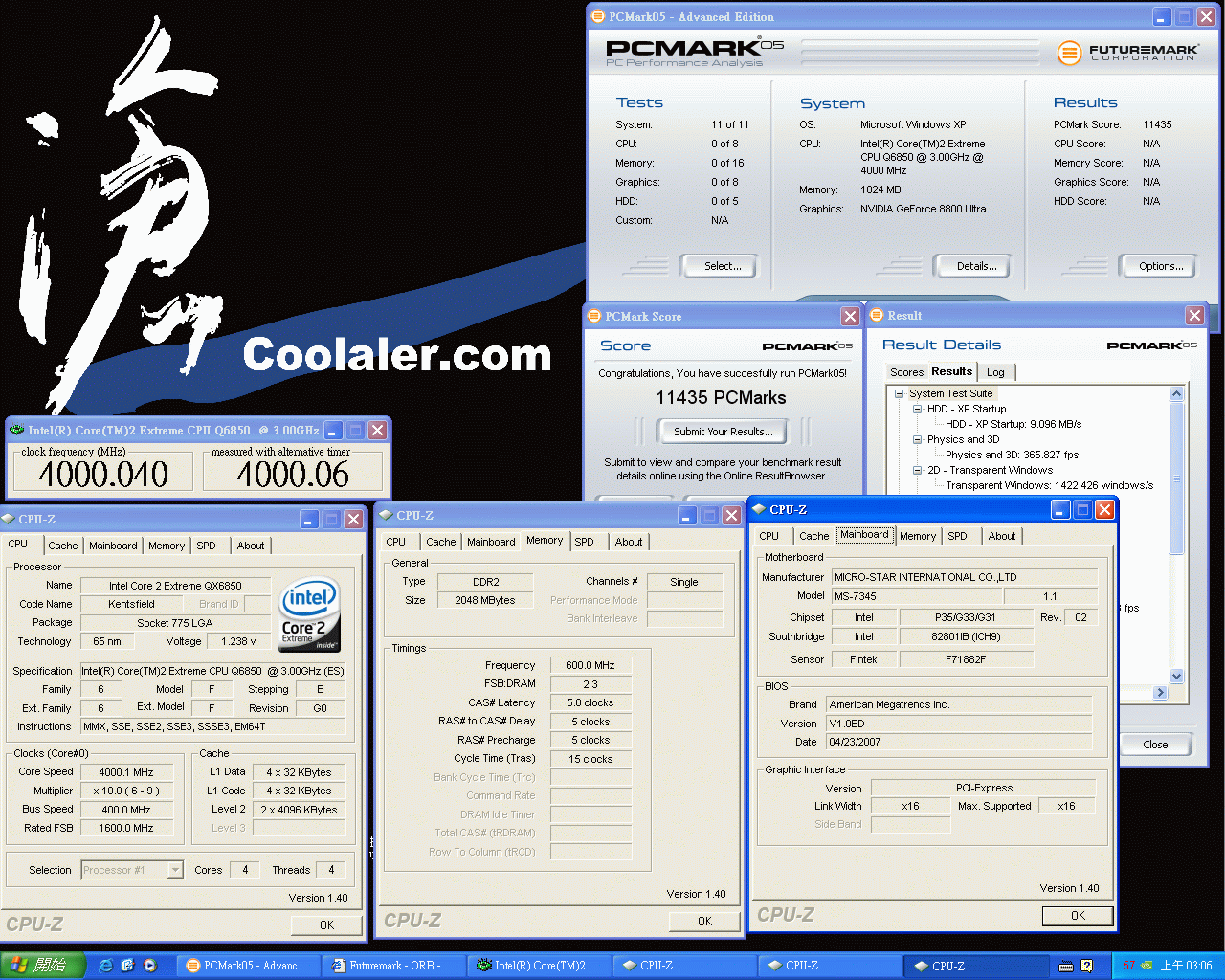Switch to PCMark05 in the taskbar
Screen dimensions: 1225x980
pos(249,966)
